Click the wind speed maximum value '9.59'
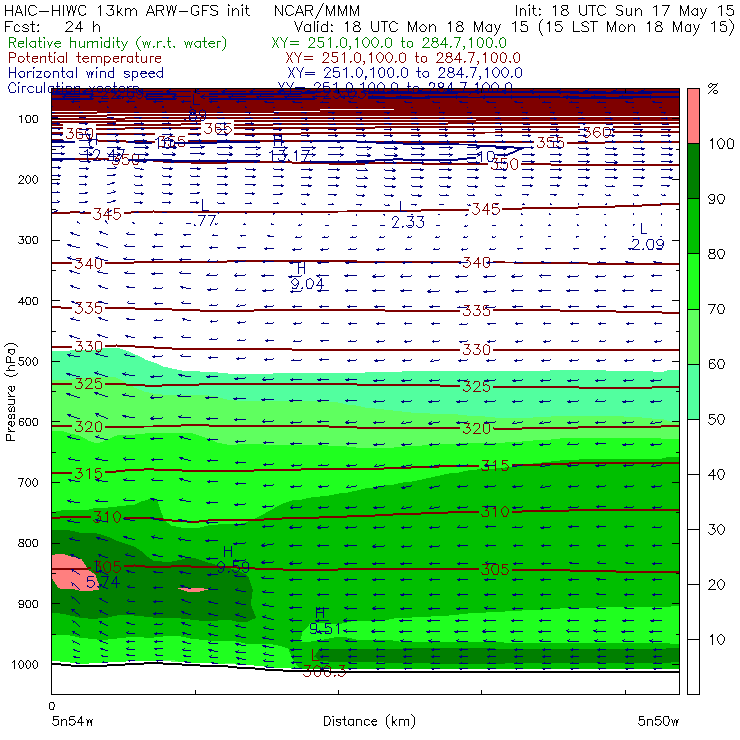Viewport: 740px width, 740px height. point(233,567)
